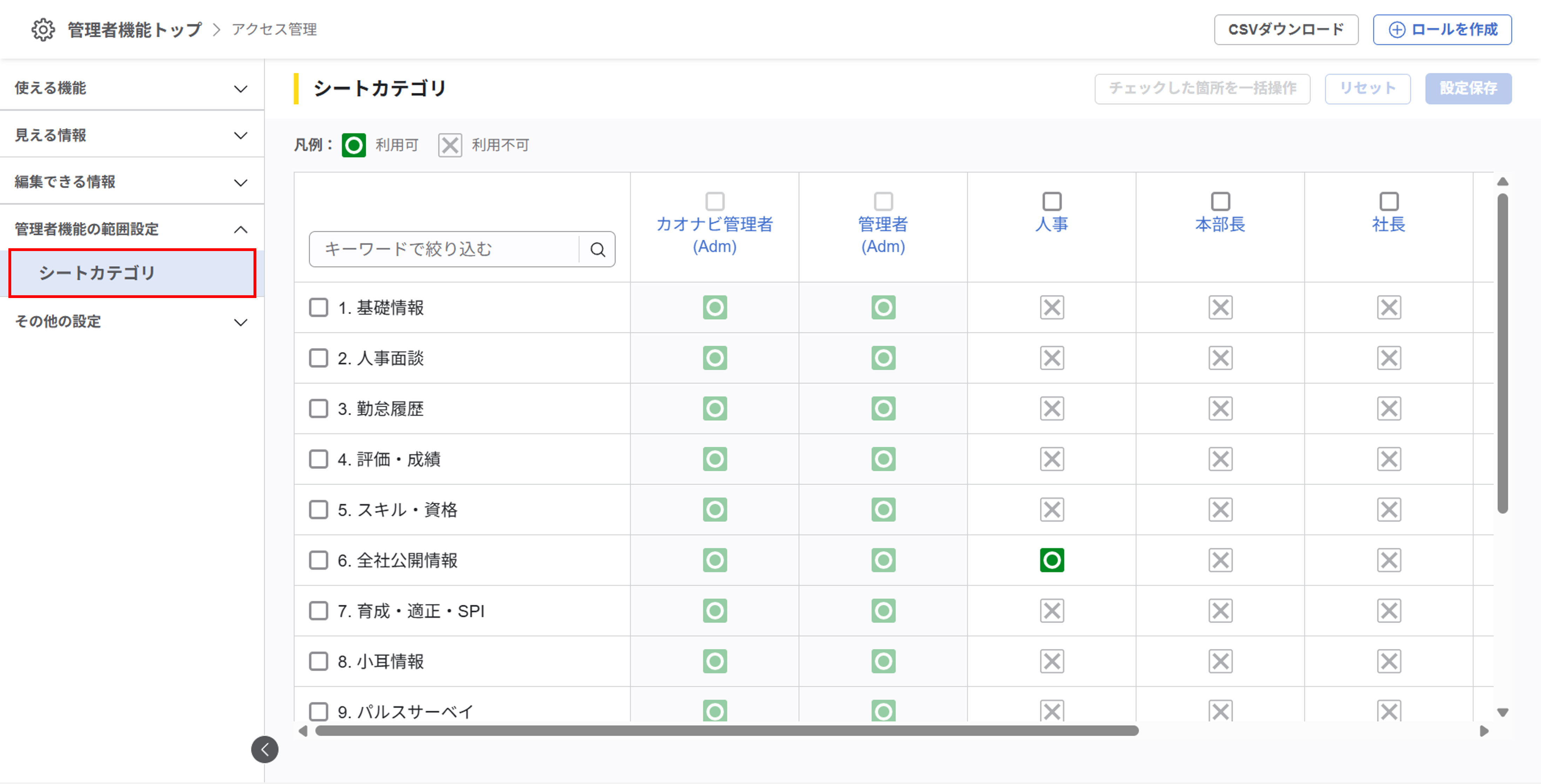Toggle 人事 X icon for 1. 基礎情報
This screenshot has height=784, width=1541.
pos(1052,307)
